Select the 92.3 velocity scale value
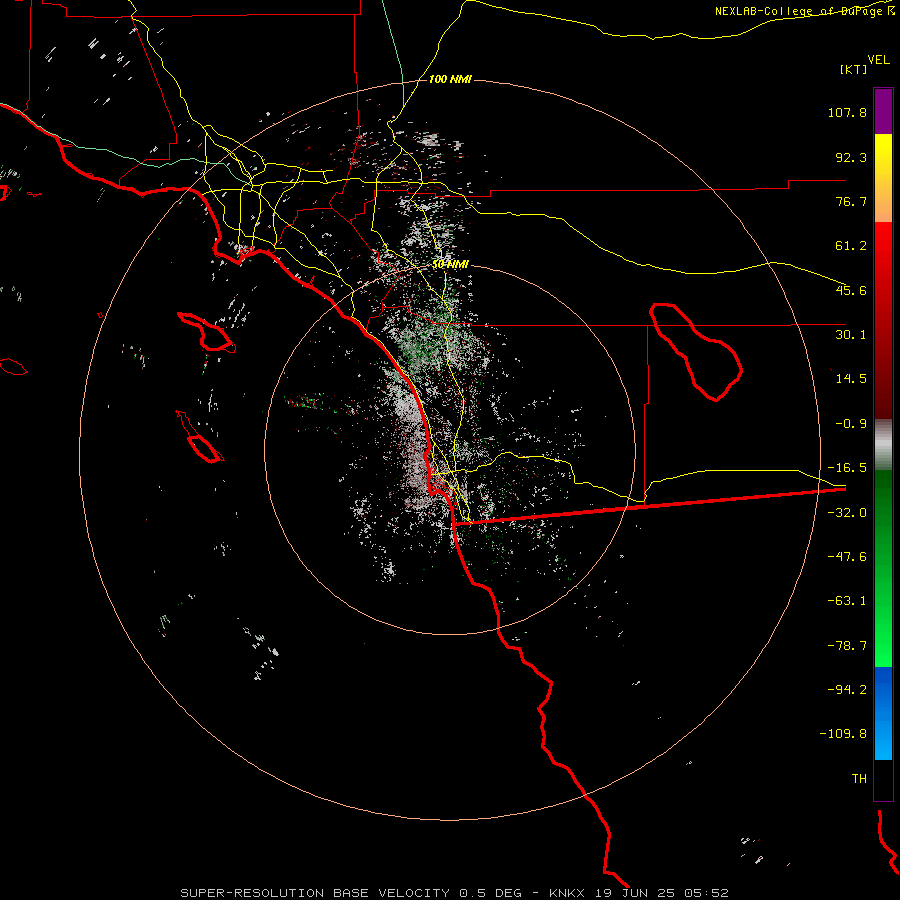900x900 pixels. pyautogui.click(x=851, y=157)
